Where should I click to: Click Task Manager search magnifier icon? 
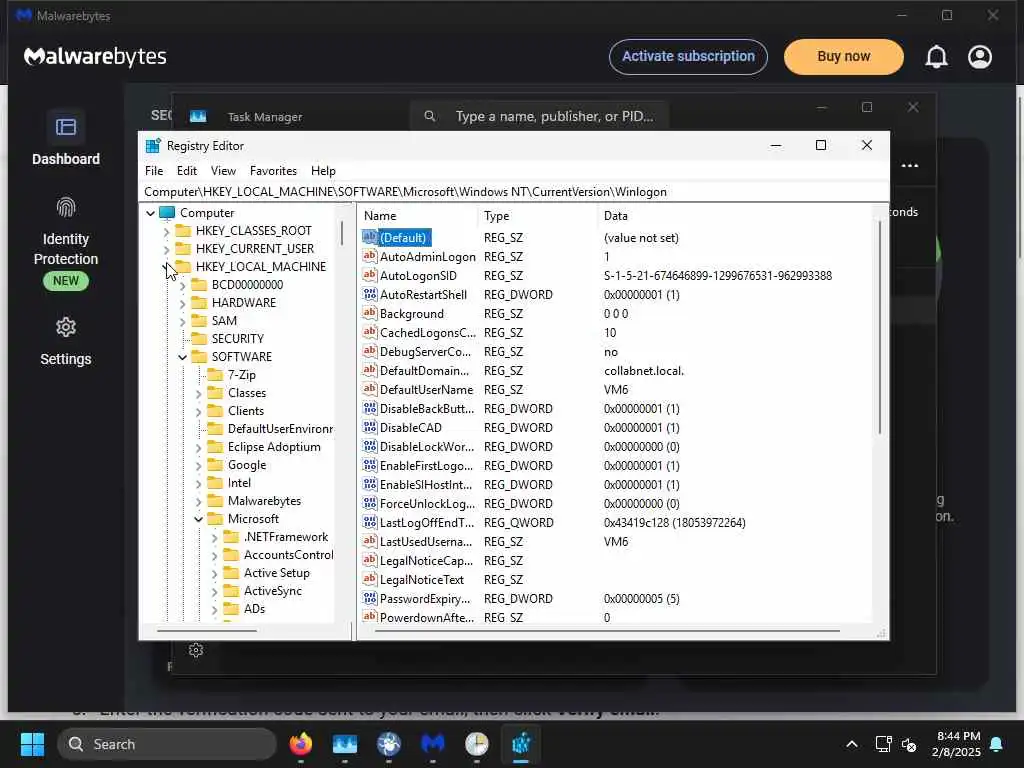[x=430, y=116]
